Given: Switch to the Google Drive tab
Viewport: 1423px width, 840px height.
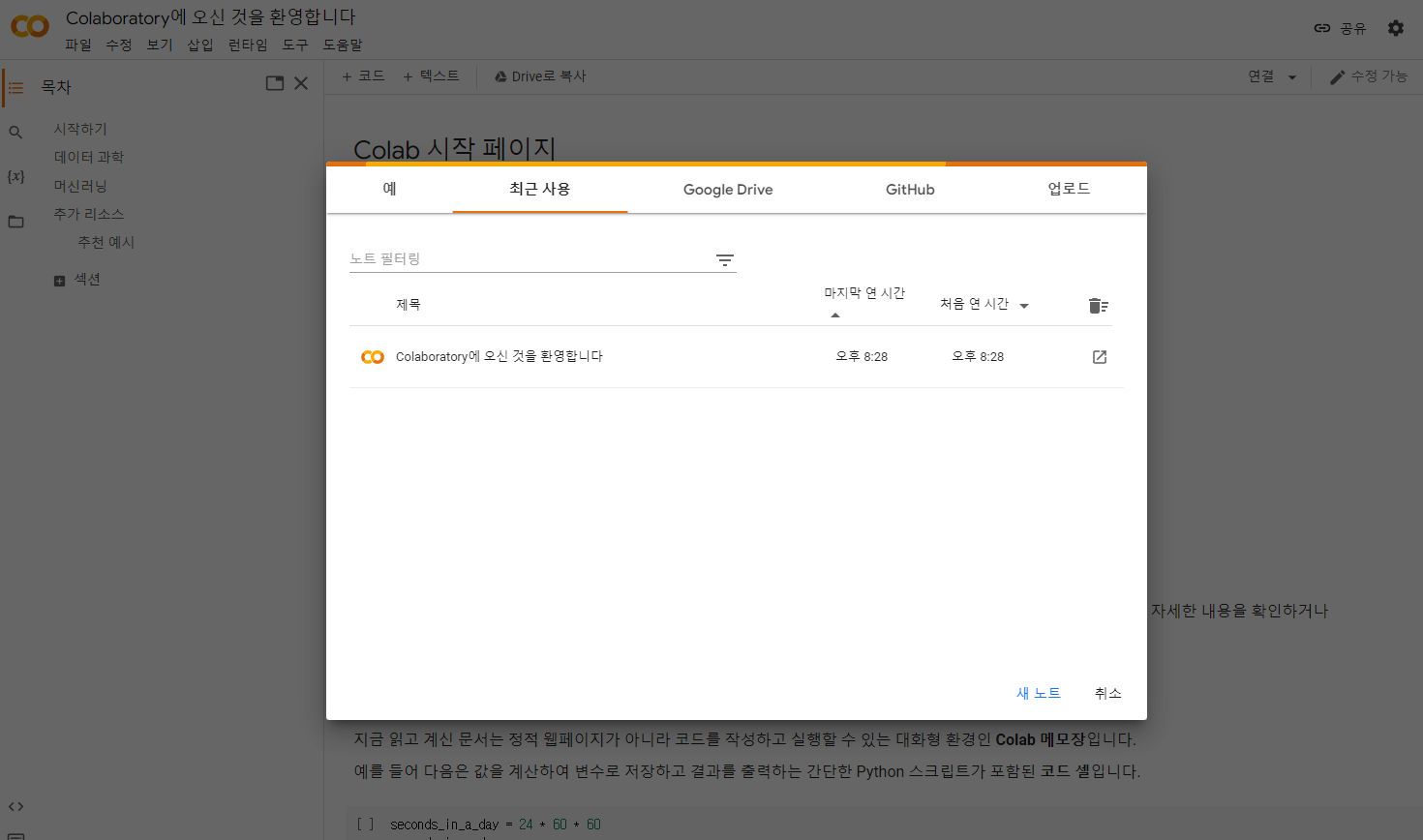Looking at the screenshot, I should 728,189.
